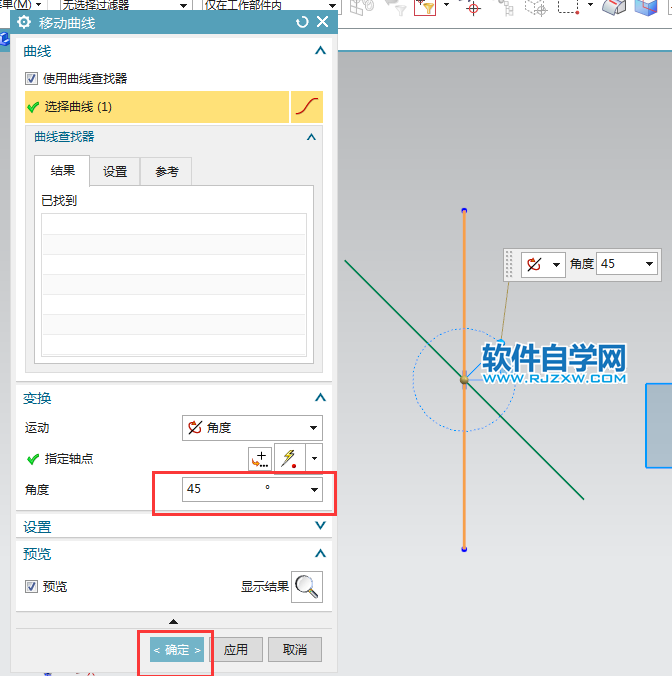This screenshot has width=672, height=676.
Task: Click the 已找到 label
Action: point(59,201)
